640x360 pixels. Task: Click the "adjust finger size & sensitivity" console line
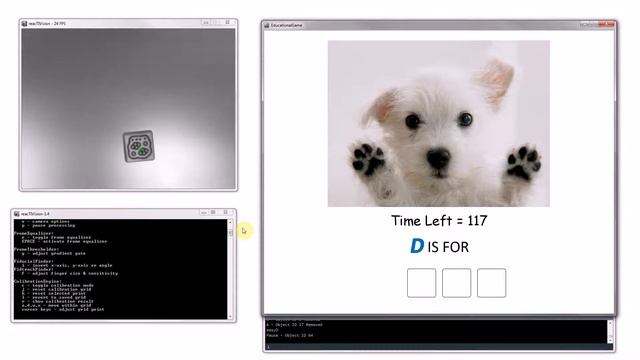pos(70,273)
